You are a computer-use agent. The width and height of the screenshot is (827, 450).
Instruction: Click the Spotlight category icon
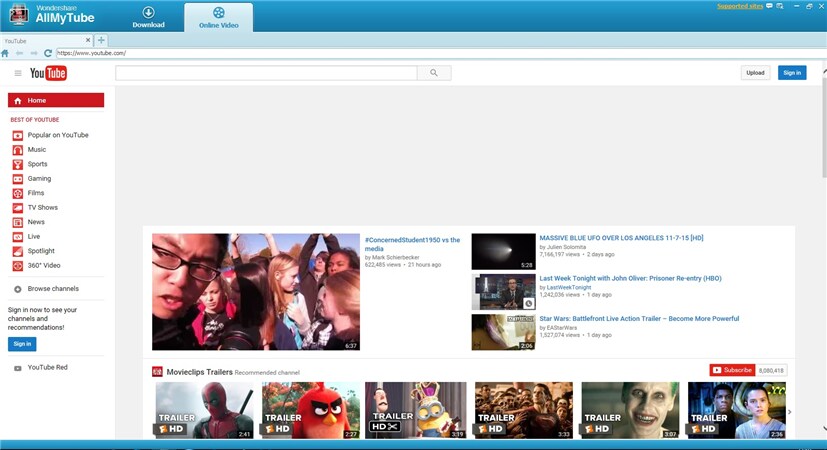point(18,252)
